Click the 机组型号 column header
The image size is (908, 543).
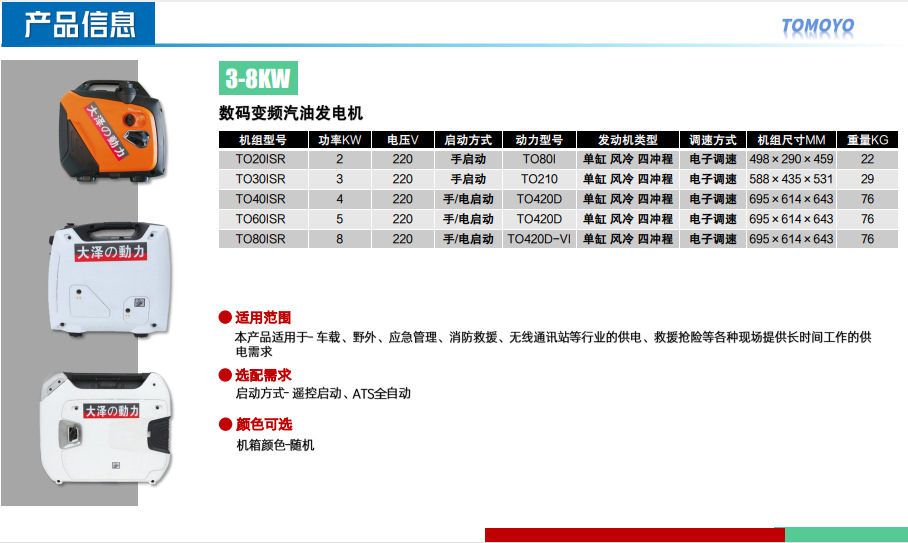coord(263,140)
